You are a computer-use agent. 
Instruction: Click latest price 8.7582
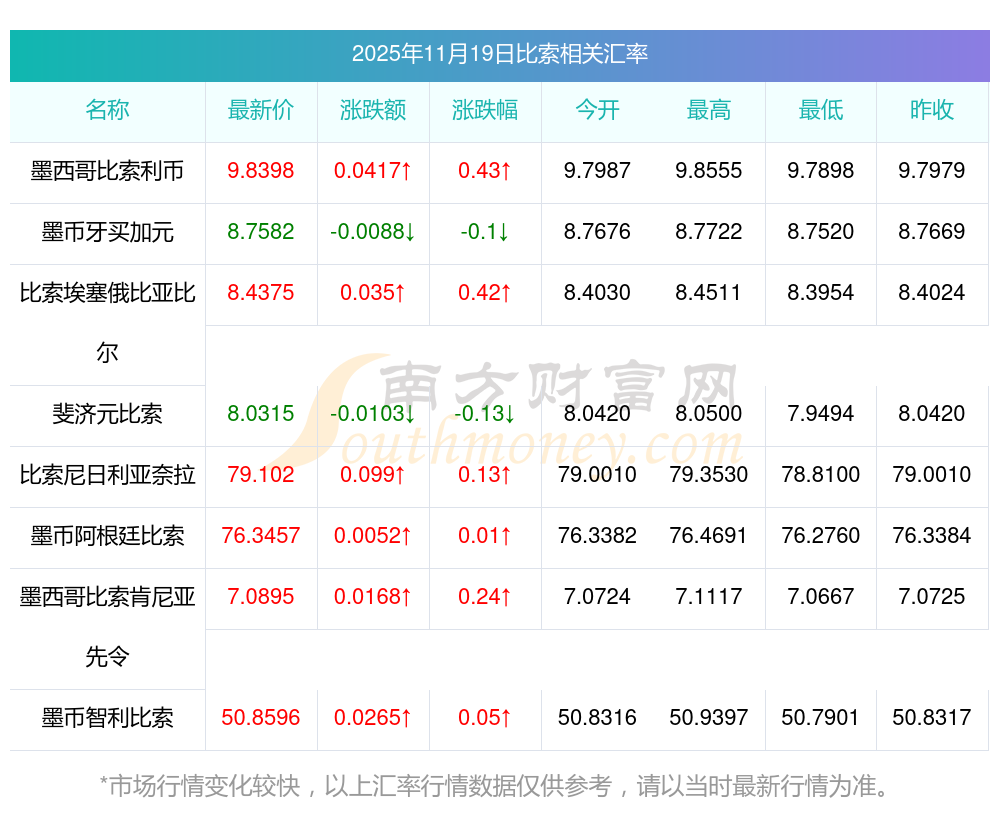pyautogui.click(x=260, y=232)
